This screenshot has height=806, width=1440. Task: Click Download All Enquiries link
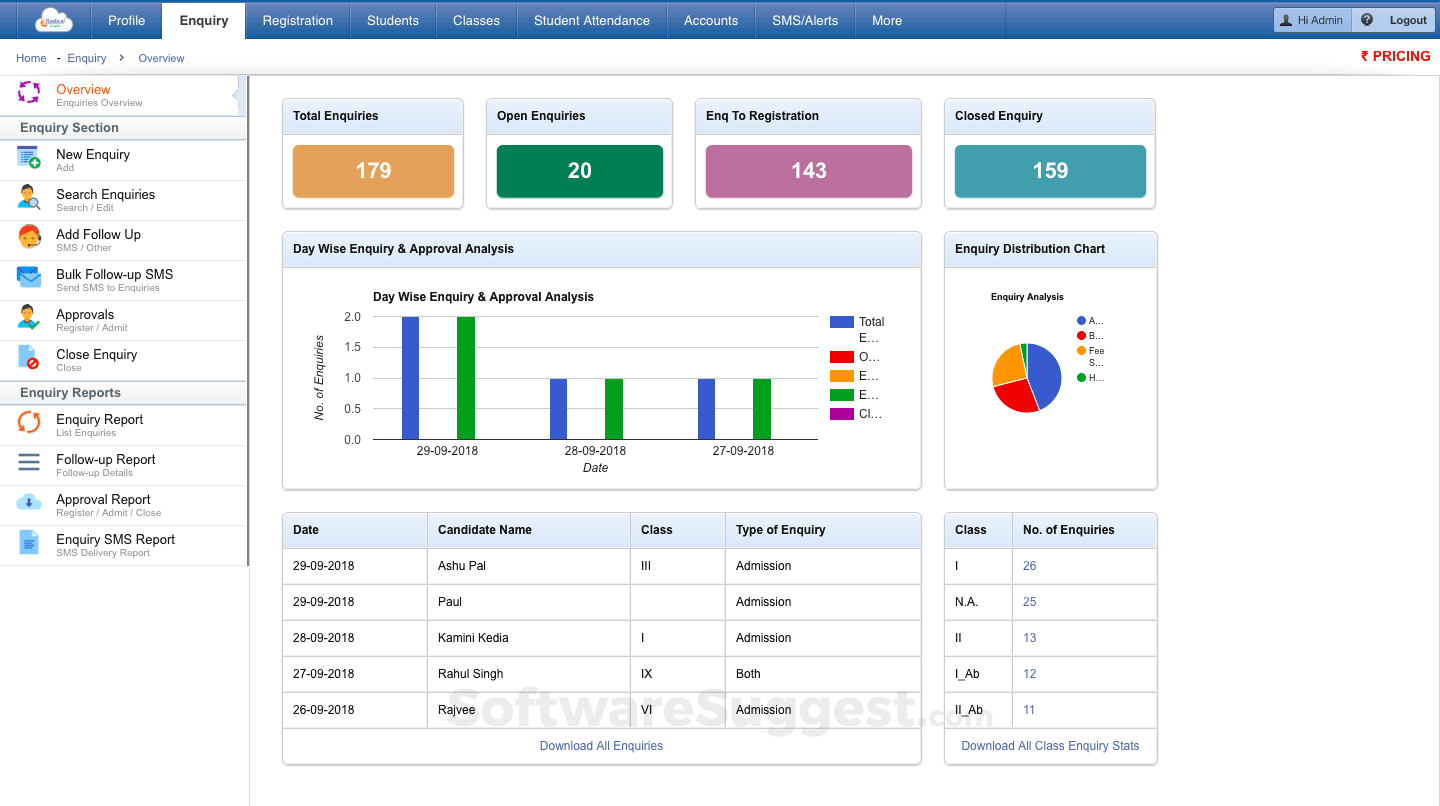[x=601, y=745]
